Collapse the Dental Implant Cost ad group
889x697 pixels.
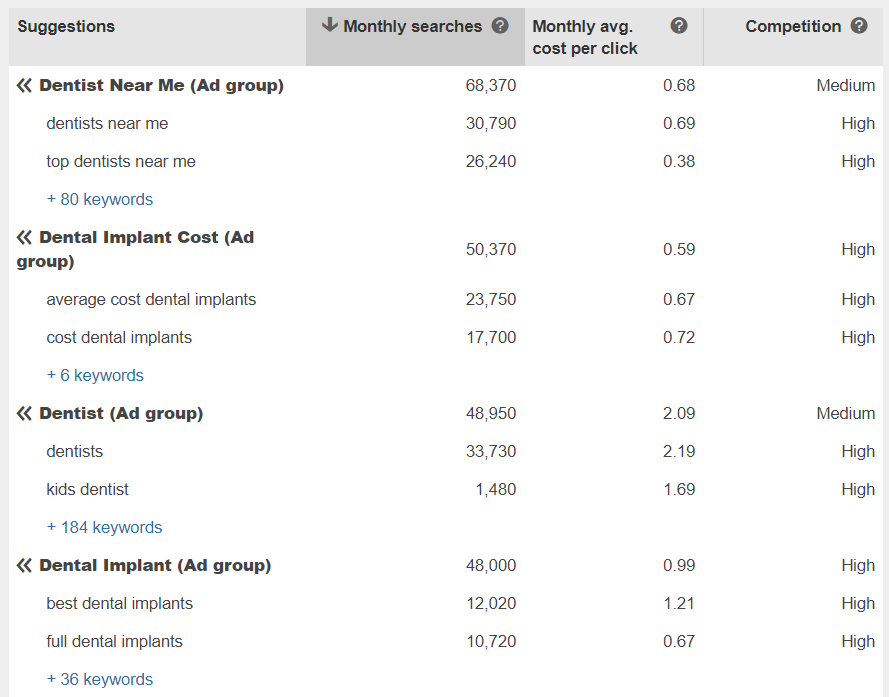[25, 238]
